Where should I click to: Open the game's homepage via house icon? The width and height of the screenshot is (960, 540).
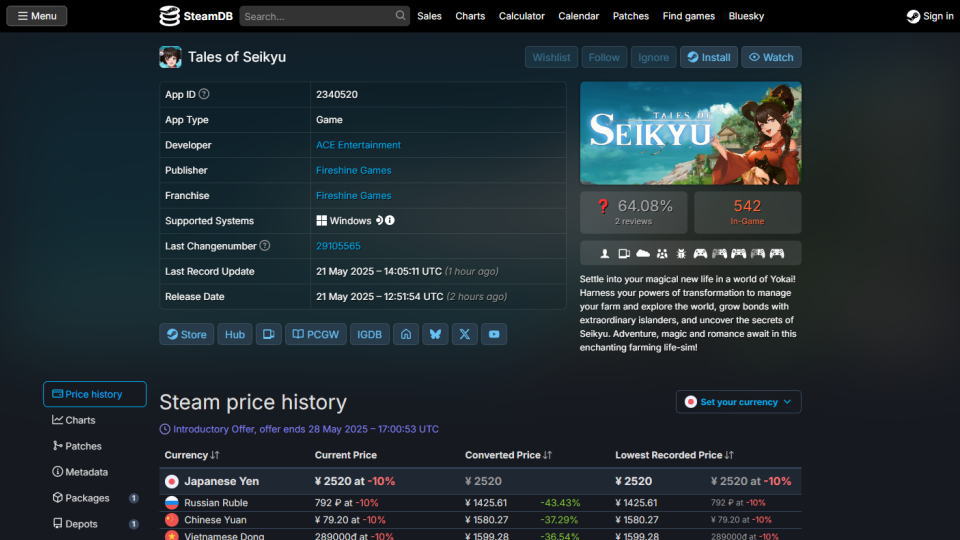point(406,335)
